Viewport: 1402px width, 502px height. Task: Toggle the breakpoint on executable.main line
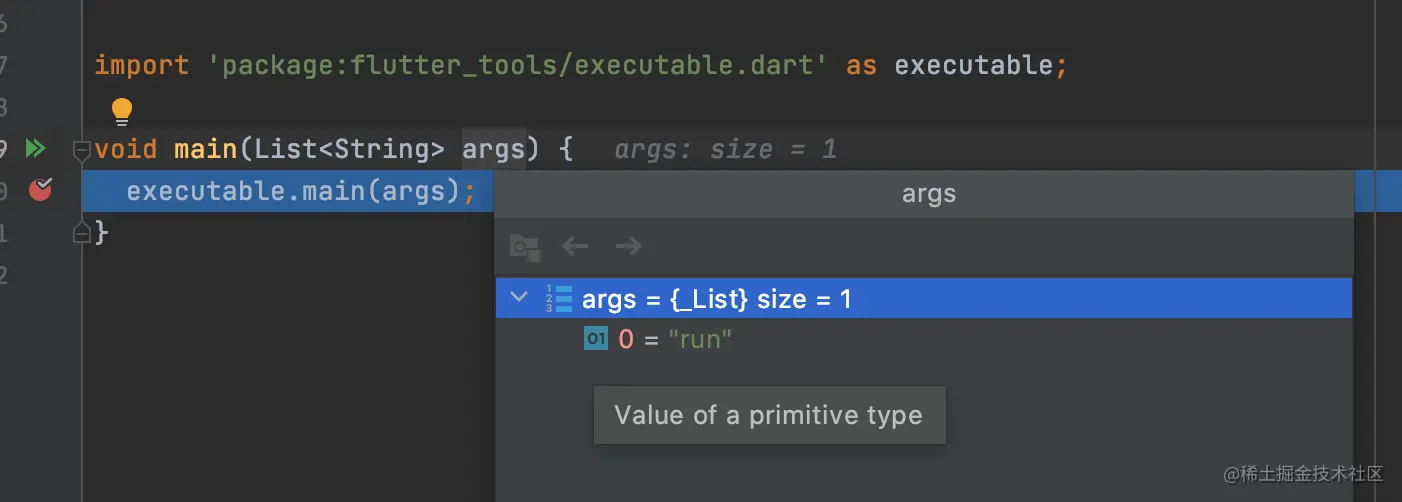40,189
